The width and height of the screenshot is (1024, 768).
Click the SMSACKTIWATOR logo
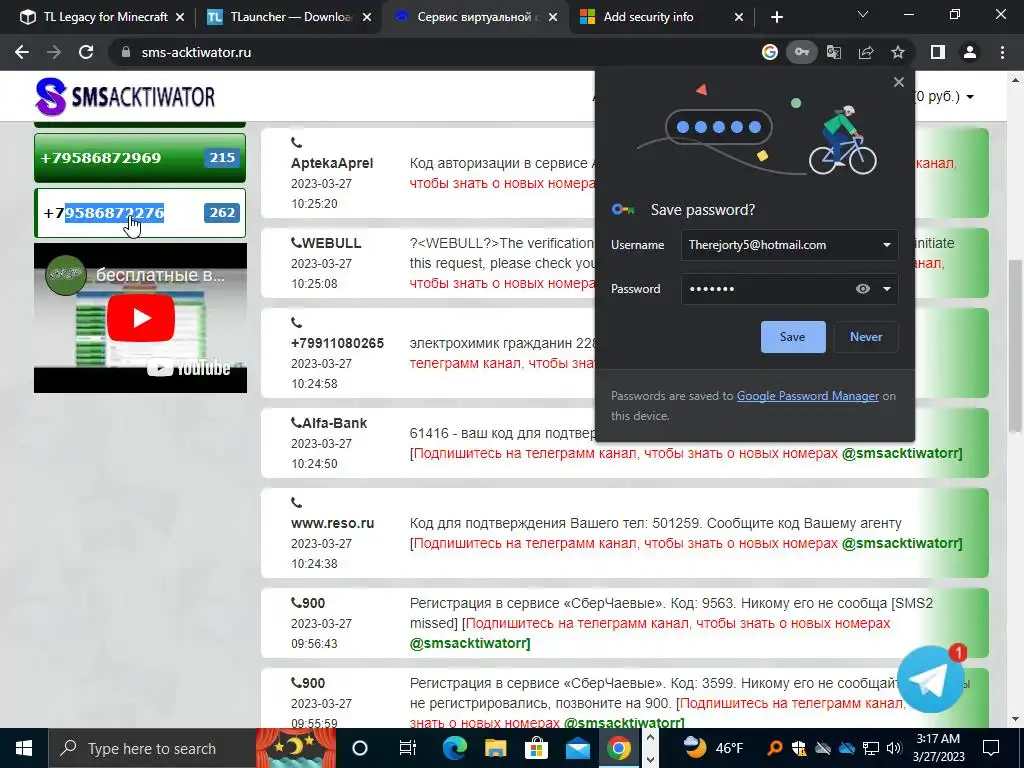(125, 97)
